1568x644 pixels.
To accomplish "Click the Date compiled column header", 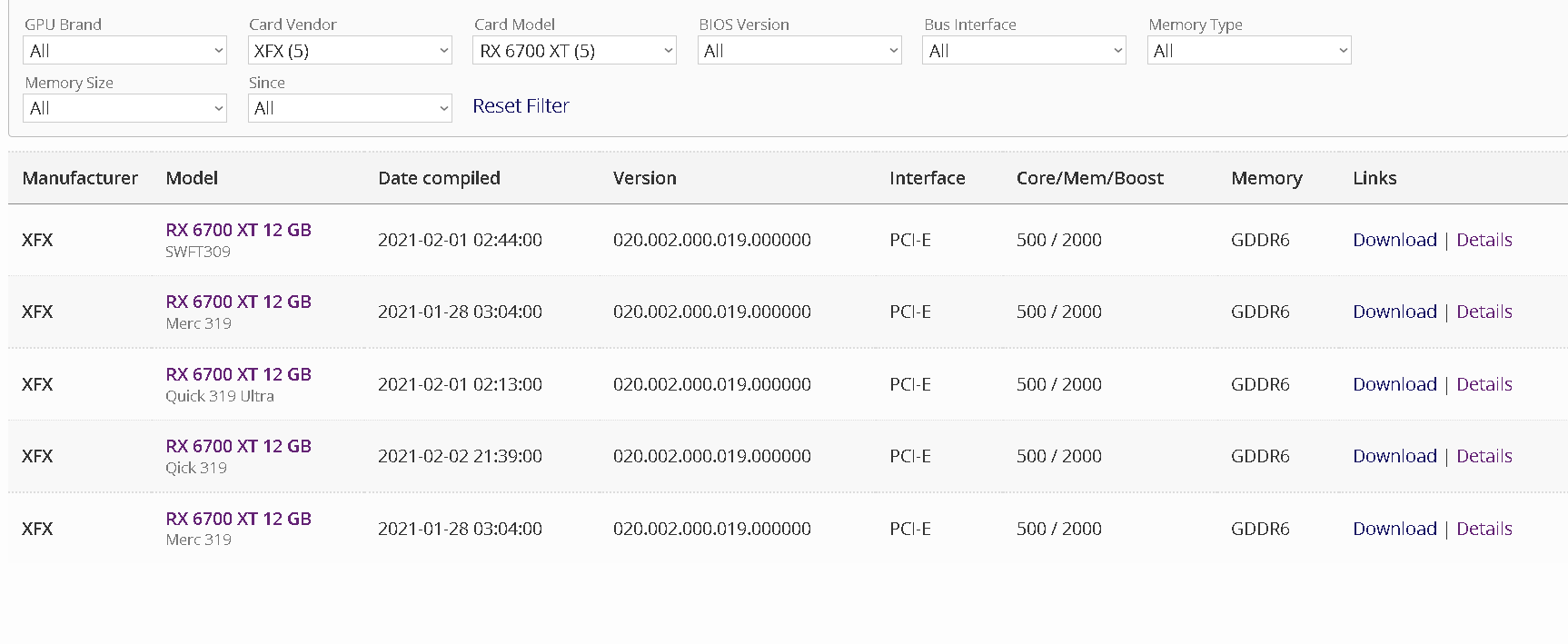I will 439,178.
